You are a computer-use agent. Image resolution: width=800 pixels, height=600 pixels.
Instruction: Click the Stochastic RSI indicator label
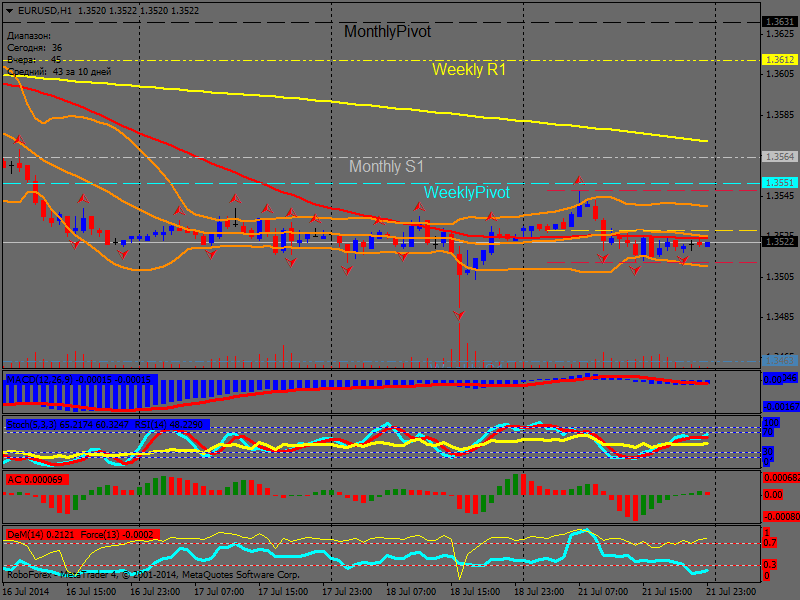105,425
